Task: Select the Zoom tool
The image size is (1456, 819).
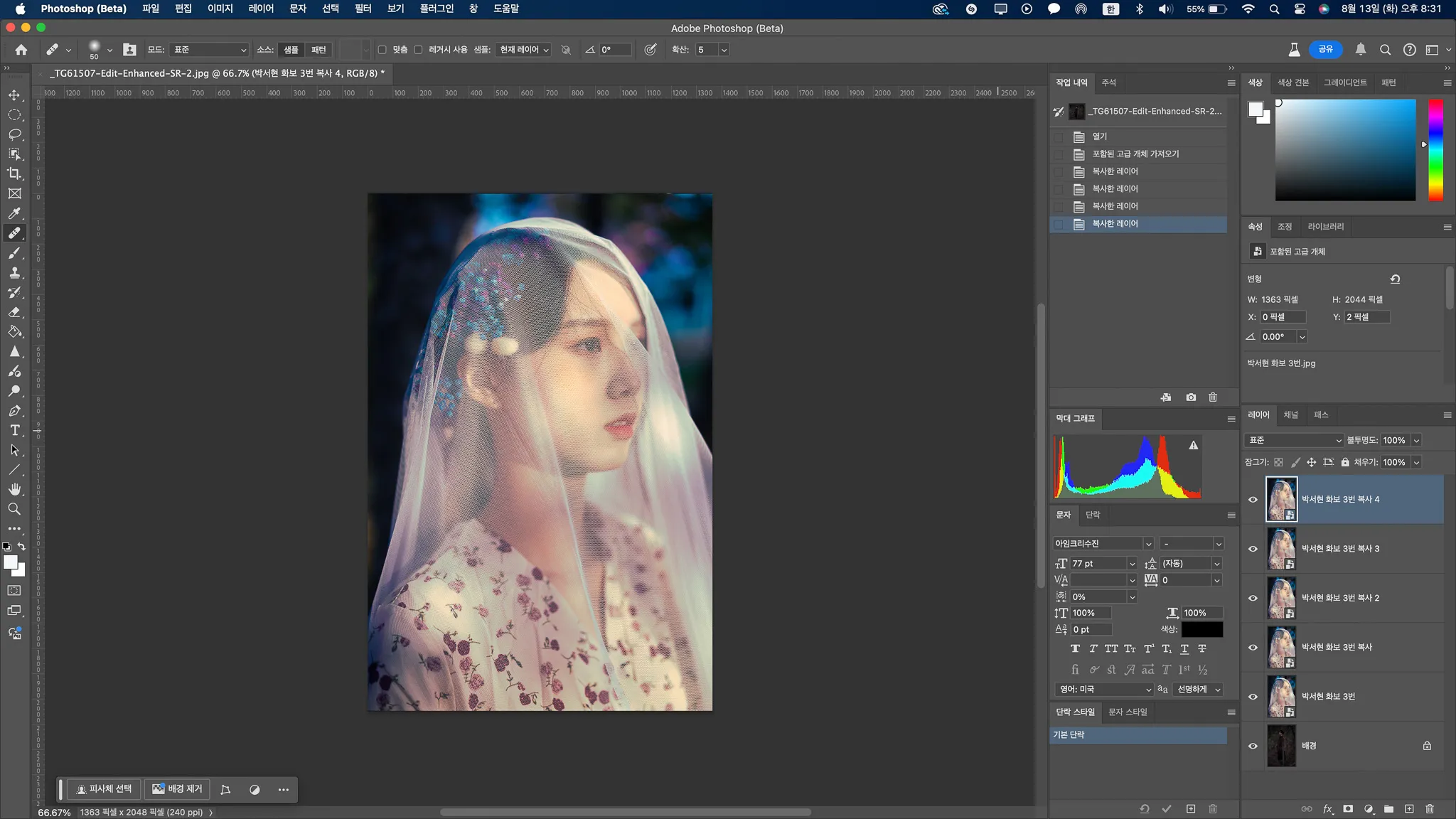Action: pyautogui.click(x=14, y=509)
